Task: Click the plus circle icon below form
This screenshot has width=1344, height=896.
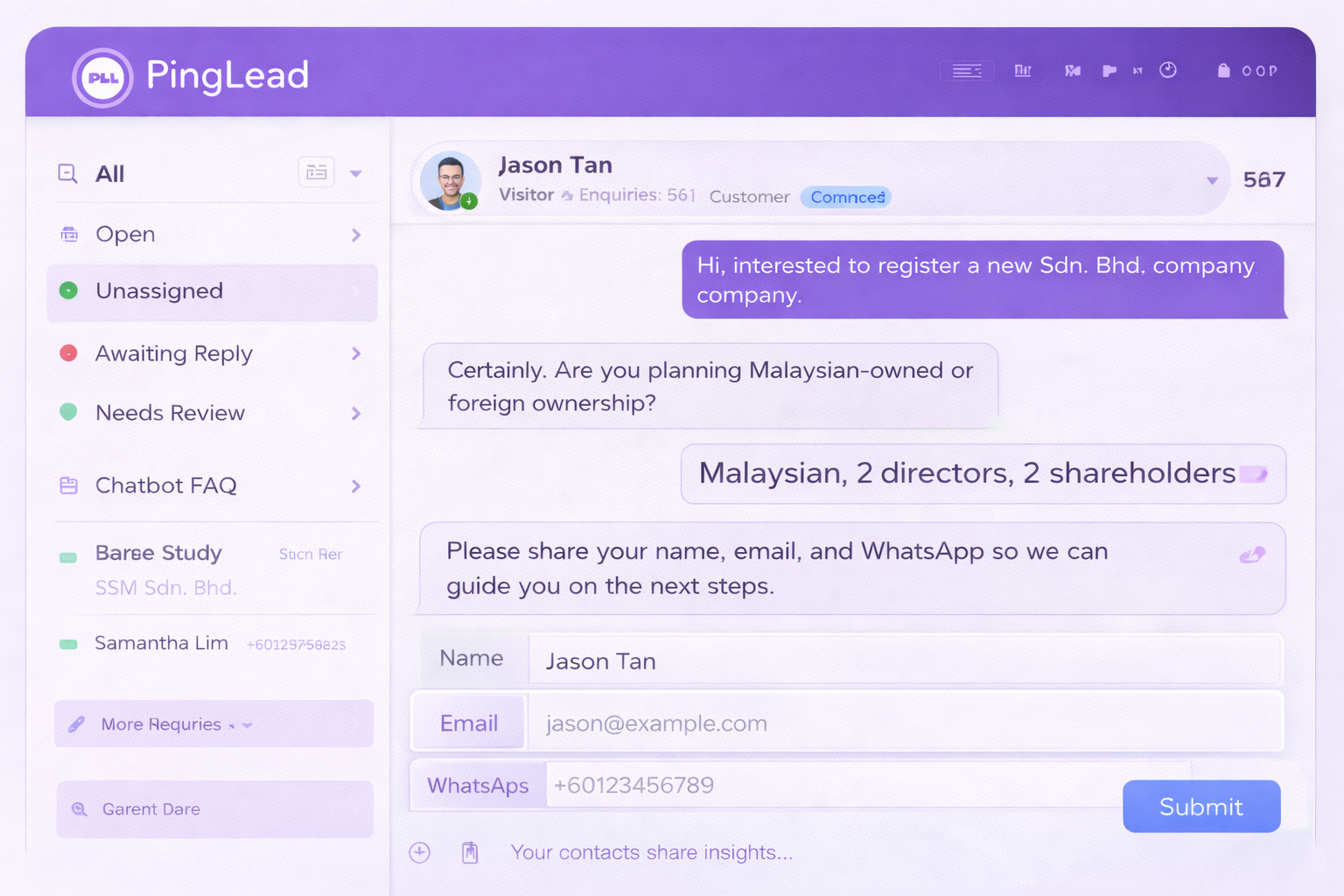Action: tap(420, 852)
